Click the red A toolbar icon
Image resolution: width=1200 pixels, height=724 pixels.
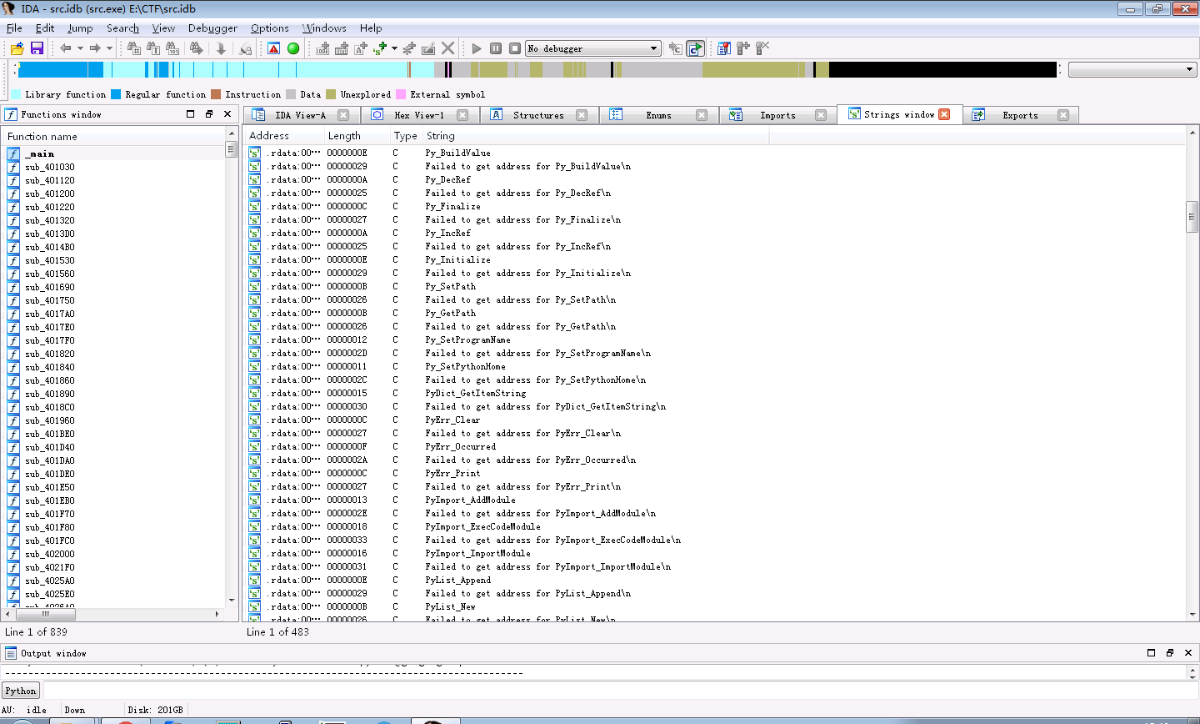(273, 48)
